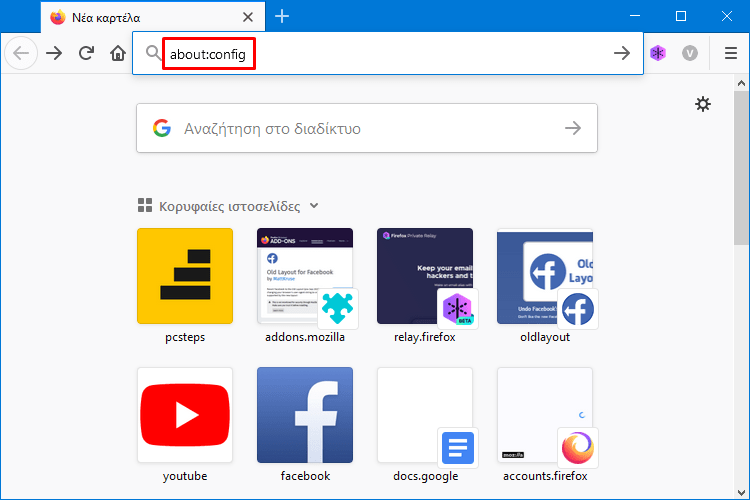Open the facebook top site tile
Viewport: 750px width, 500px height.
click(305, 415)
